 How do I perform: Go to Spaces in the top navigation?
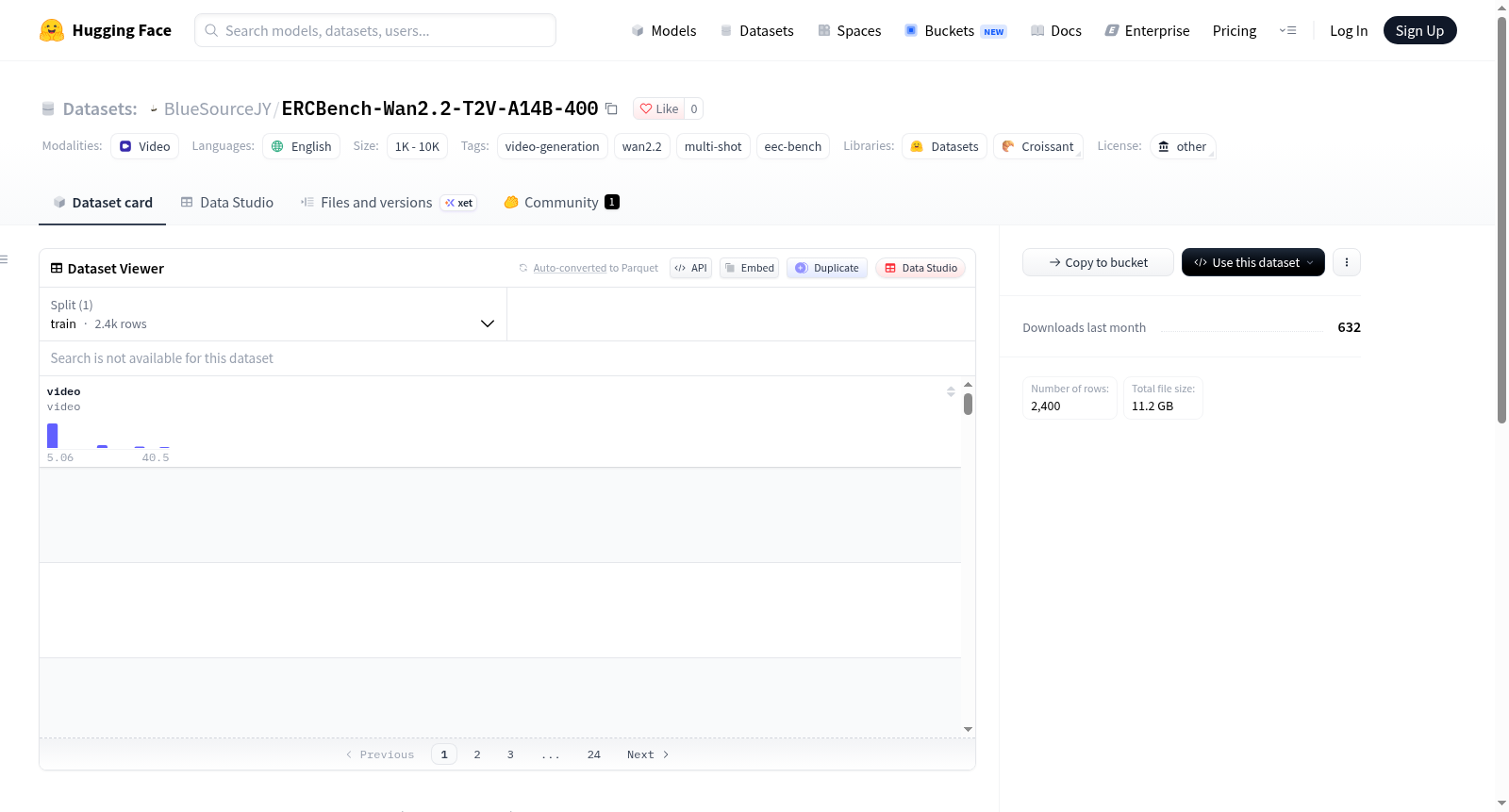click(x=849, y=30)
